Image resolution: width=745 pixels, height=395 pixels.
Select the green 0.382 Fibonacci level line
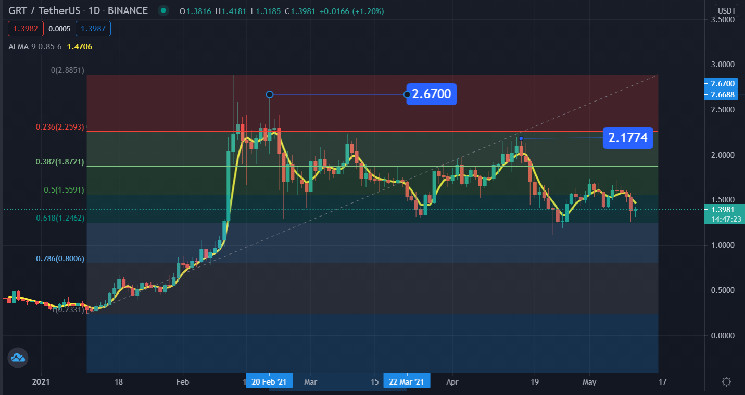click(372, 166)
